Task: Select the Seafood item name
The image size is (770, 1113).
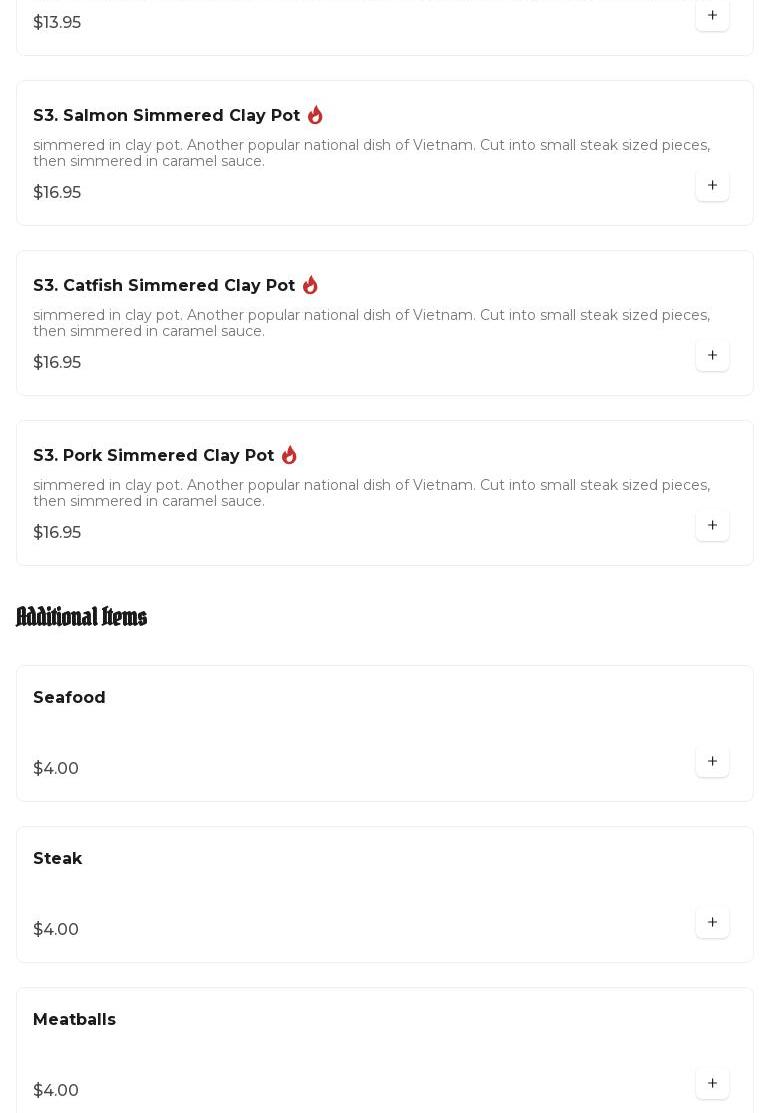Action: (x=69, y=697)
